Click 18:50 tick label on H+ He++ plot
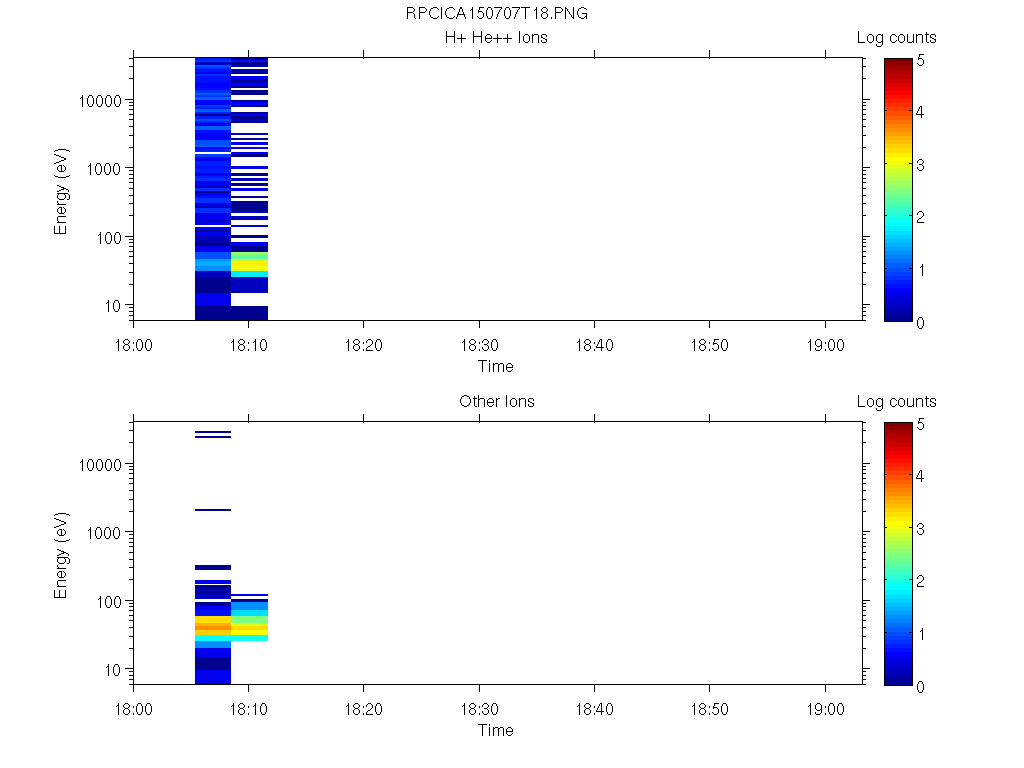Viewport: 1024px width, 768px height. (x=709, y=345)
